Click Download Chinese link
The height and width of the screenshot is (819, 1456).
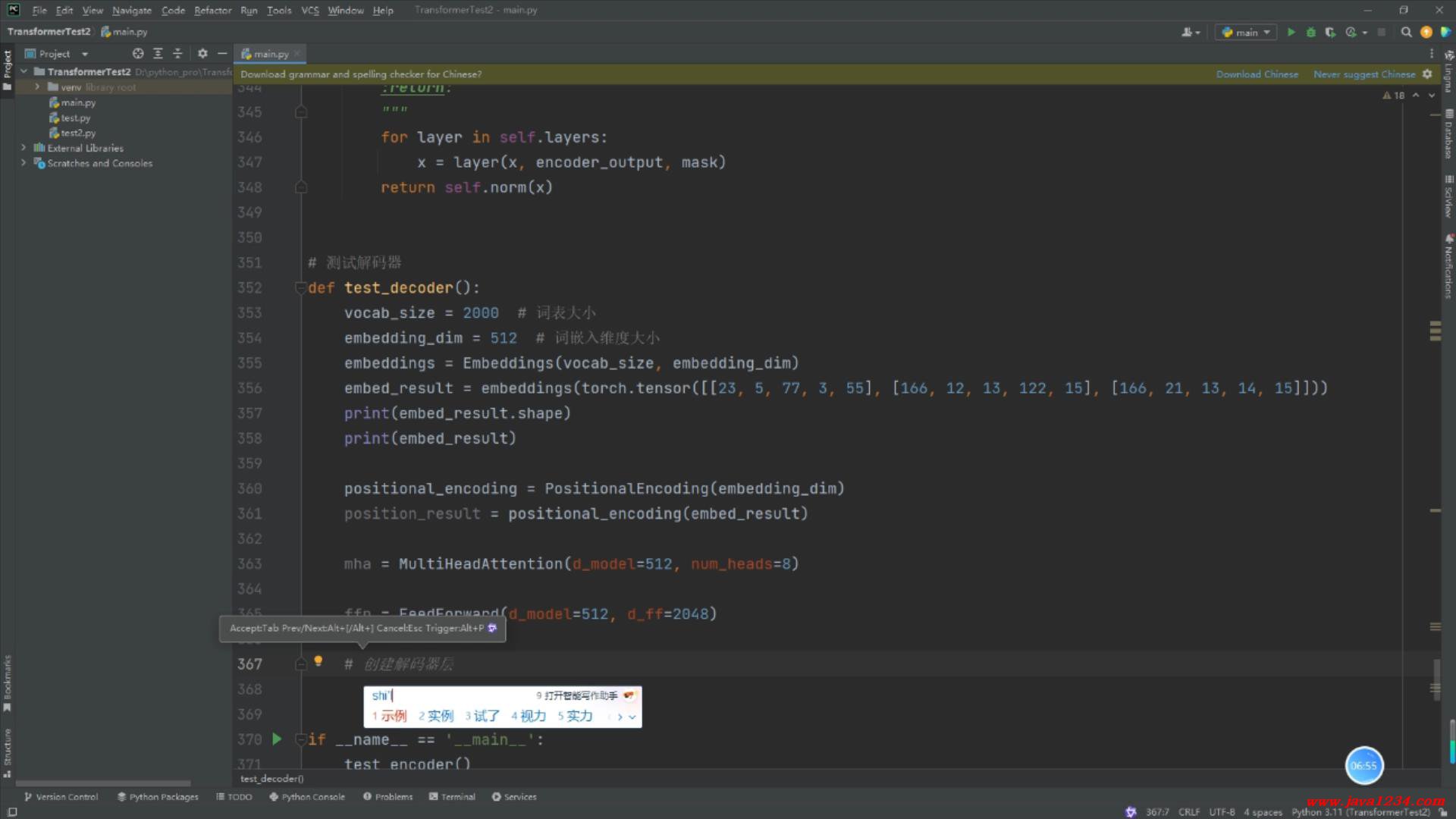click(x=1257, y=74)
